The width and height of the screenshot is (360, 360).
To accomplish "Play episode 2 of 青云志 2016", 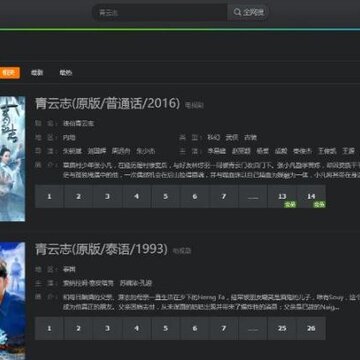I will [78, 196].
